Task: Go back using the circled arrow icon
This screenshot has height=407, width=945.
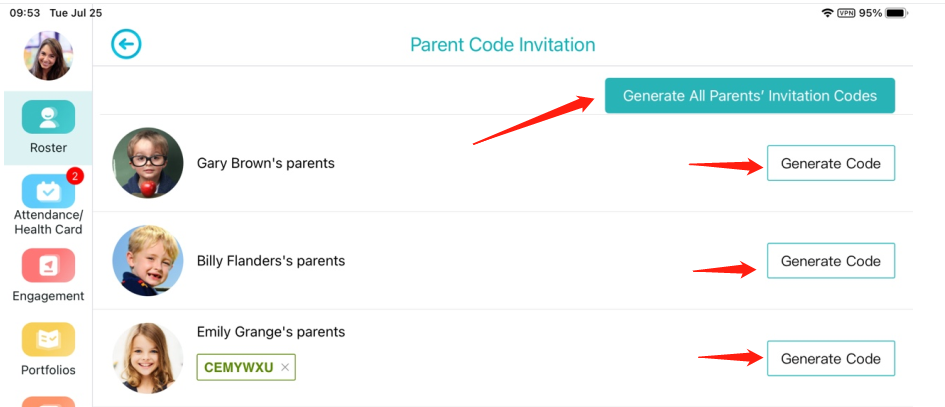Action: [126, 44]
